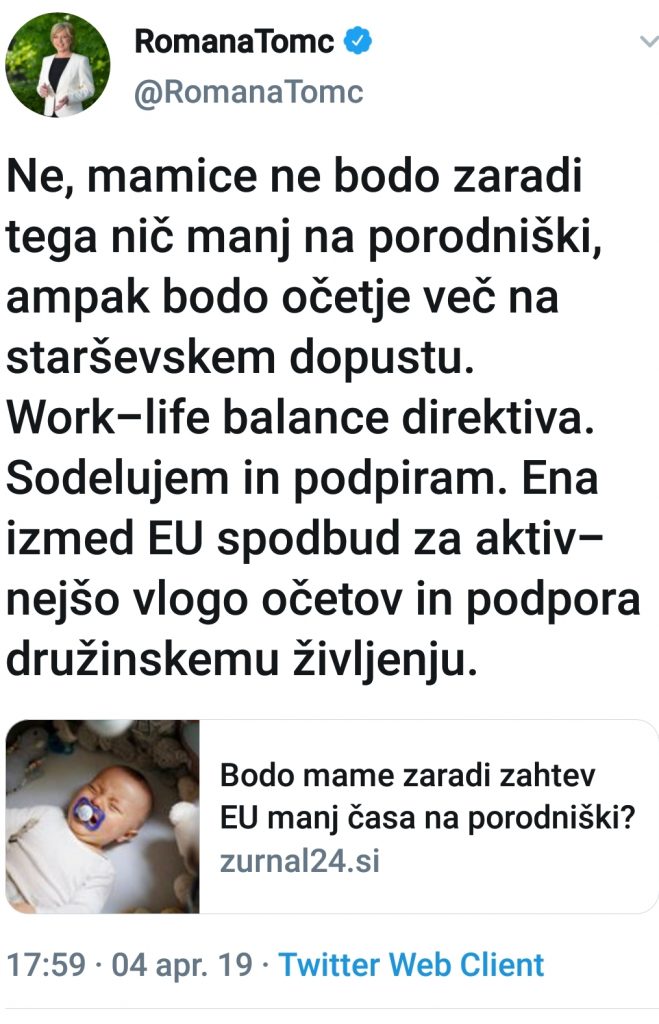Open headline 'Bodo mame zaradi zahtev EU'
Viewport: 659px width, 1024px height.
click(x=408, y=776)
